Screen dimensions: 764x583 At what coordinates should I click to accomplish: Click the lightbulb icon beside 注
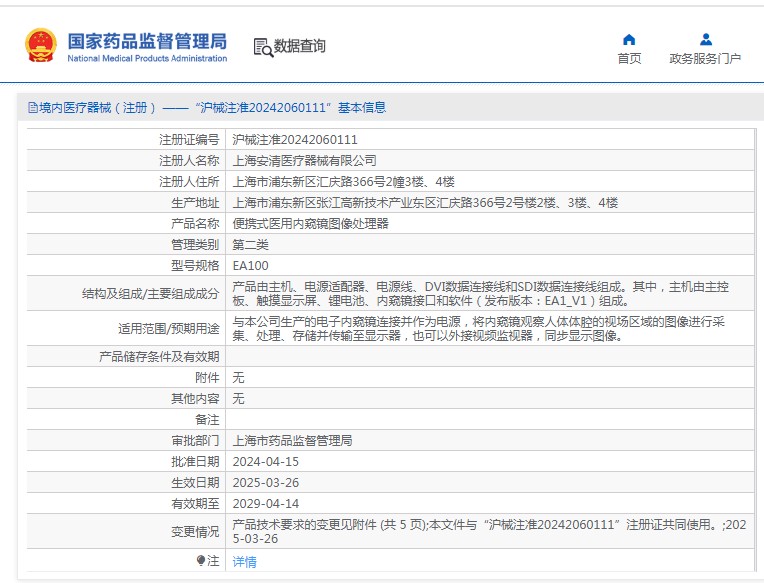pos(201,561)
